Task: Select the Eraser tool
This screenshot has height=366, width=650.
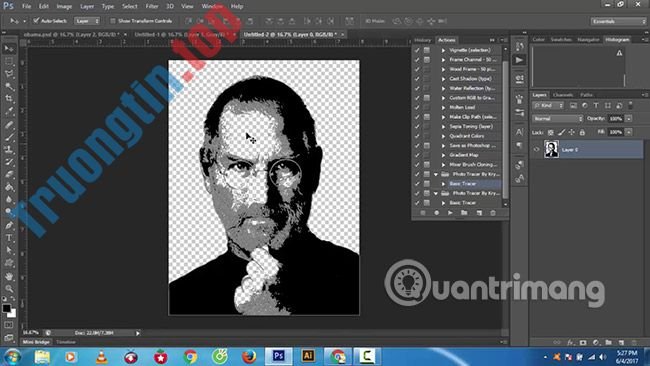Action: tap(9, 174)
